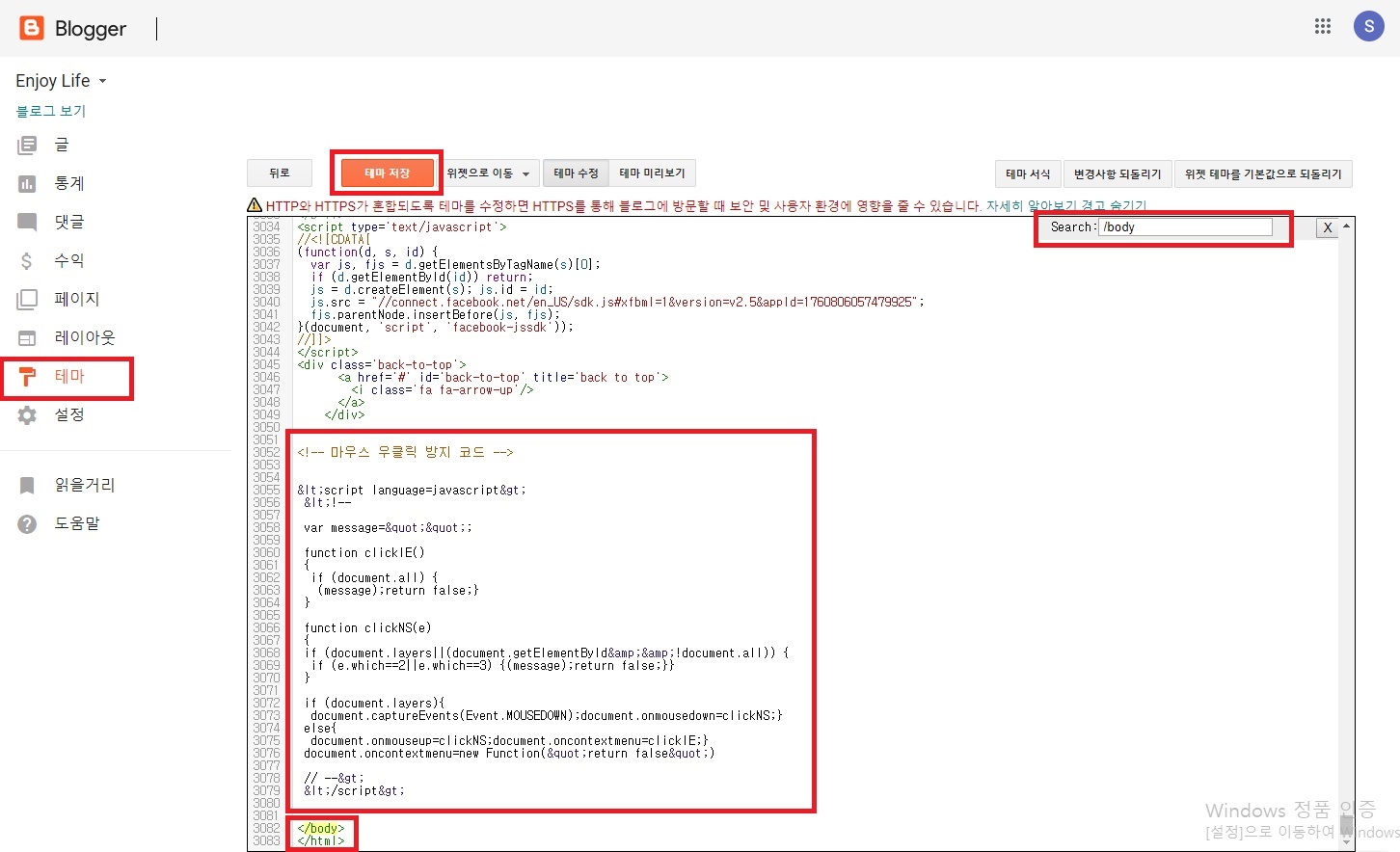Click the 블로그 보기 link
1400x852 pixels.
point(51,111)
